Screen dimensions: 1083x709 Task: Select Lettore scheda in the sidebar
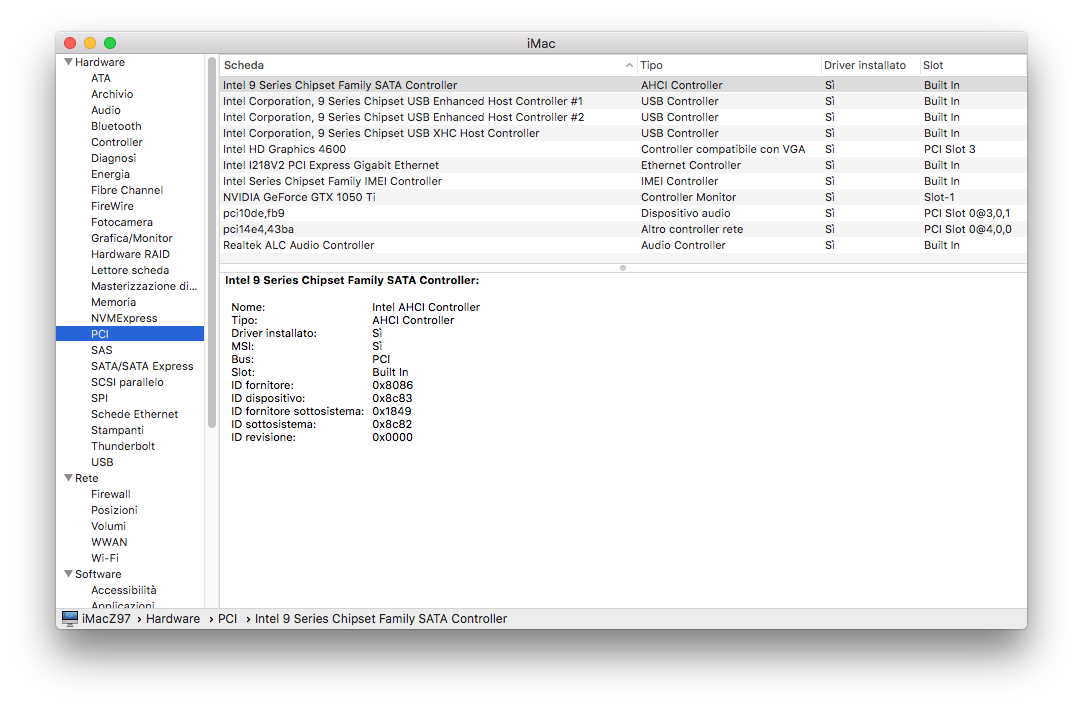click(x=130, y=270)
